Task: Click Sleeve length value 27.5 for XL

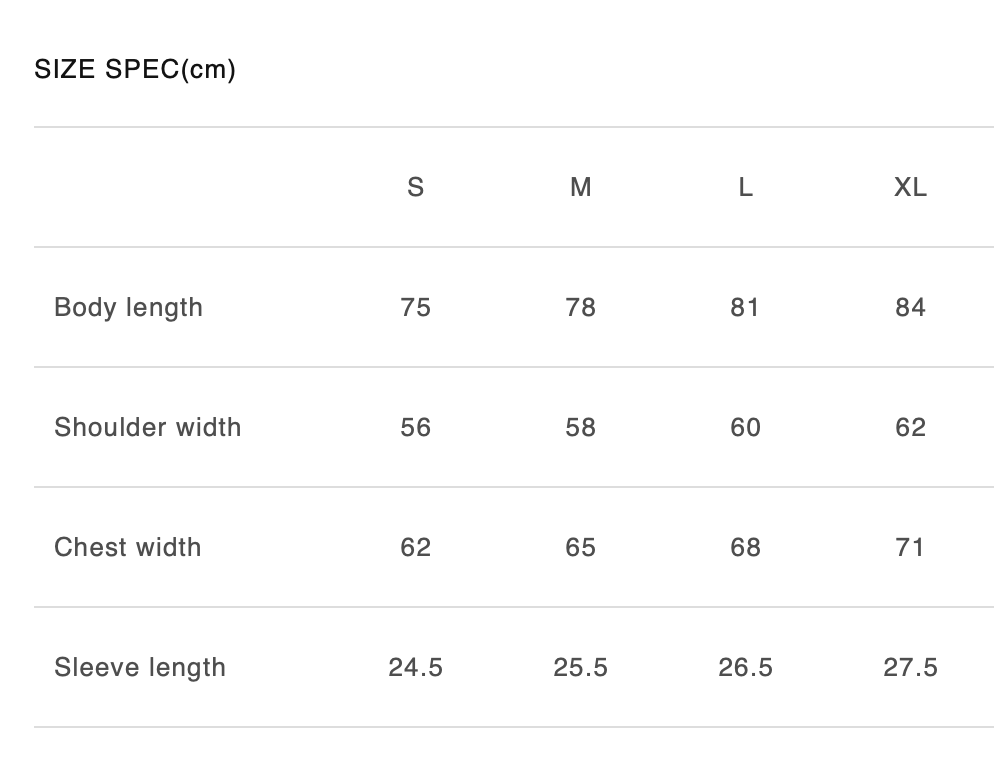Action: [910, 667]
